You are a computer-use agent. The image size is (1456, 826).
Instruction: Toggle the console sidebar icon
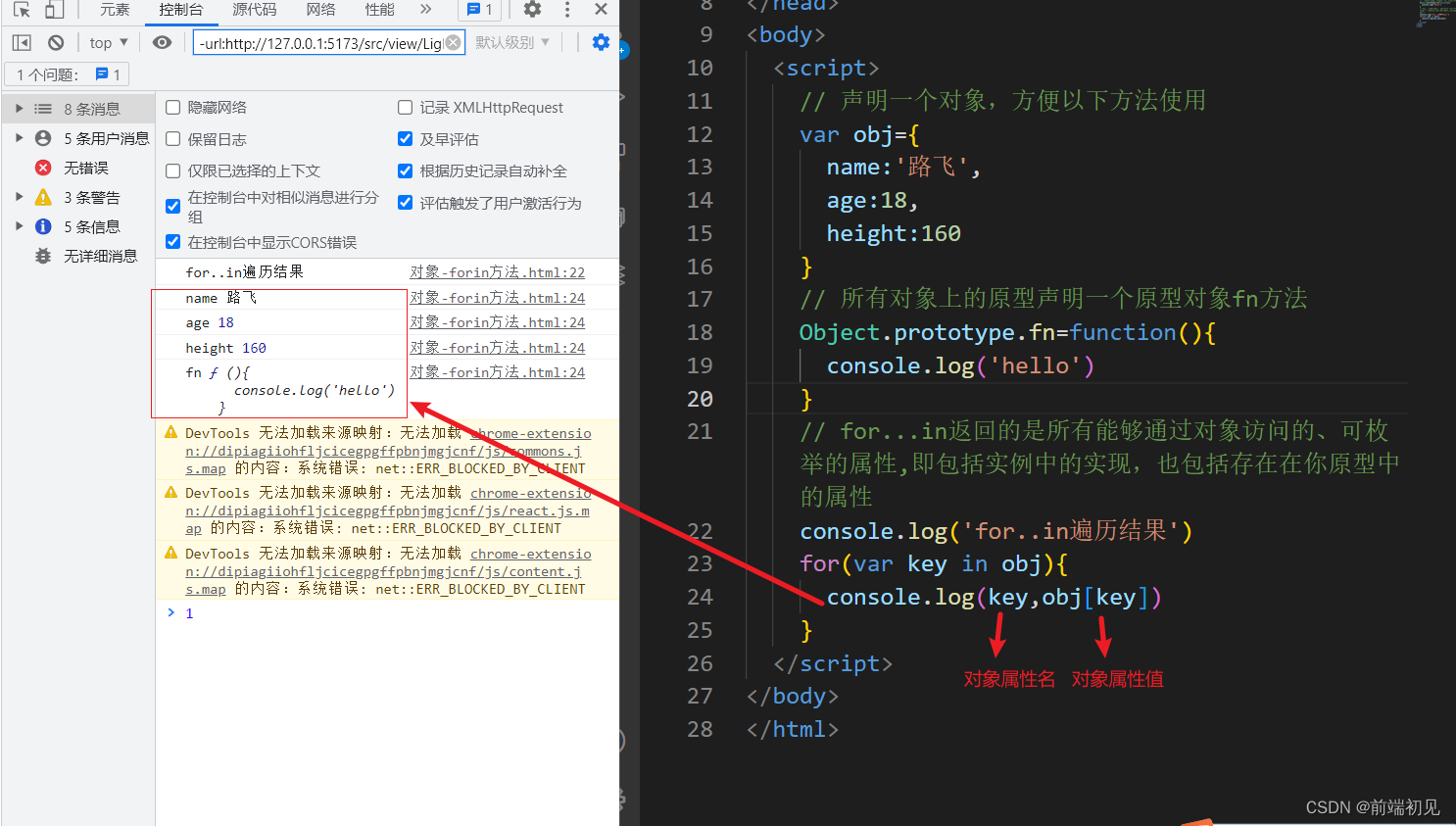click(x=22, y=42)
